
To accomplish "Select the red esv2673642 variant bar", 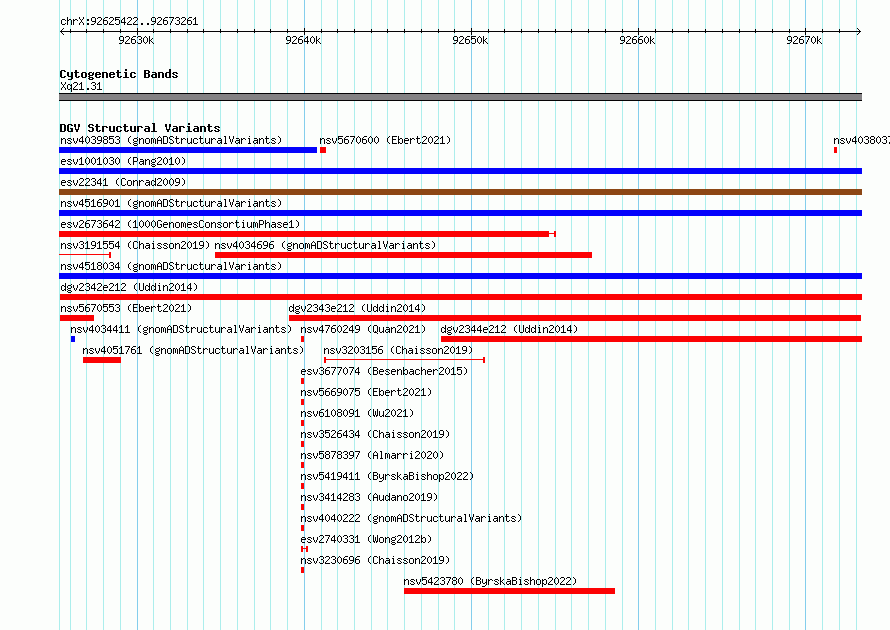I will tap(307, 234).
